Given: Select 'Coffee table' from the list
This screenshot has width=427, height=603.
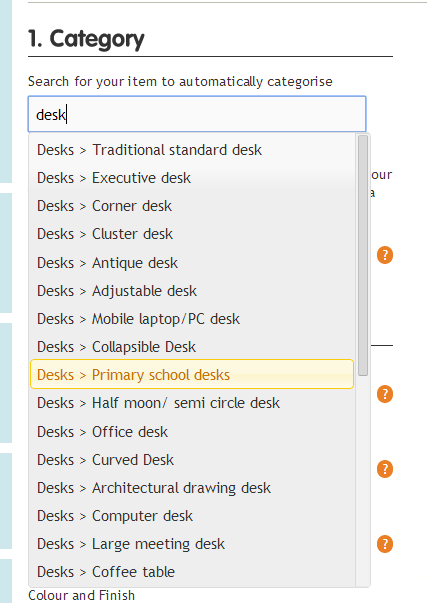Looking at the screenshot, I should (x=192, y=572).
